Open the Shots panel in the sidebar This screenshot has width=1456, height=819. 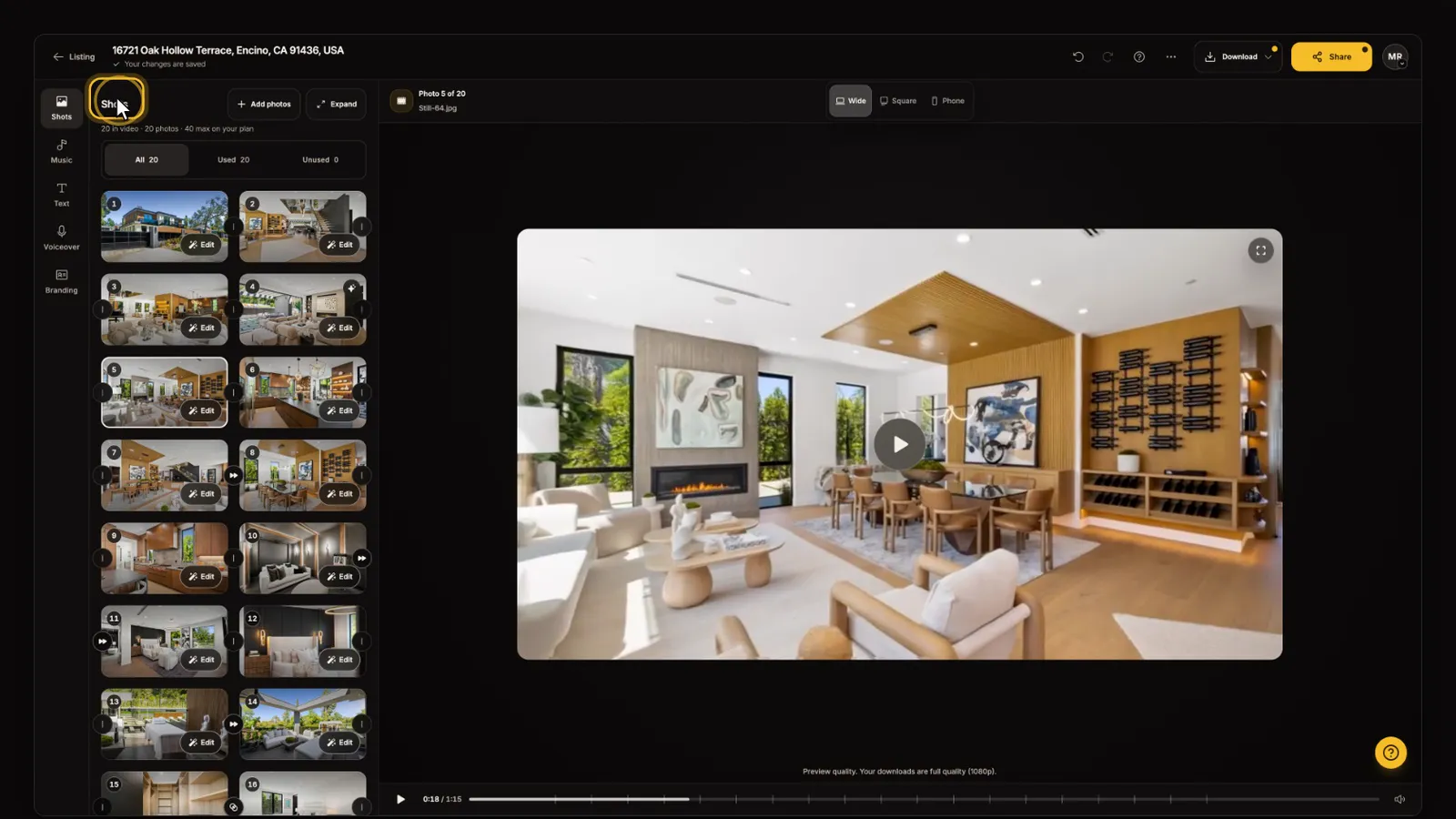pyautogui.click(x=61, y=107)
